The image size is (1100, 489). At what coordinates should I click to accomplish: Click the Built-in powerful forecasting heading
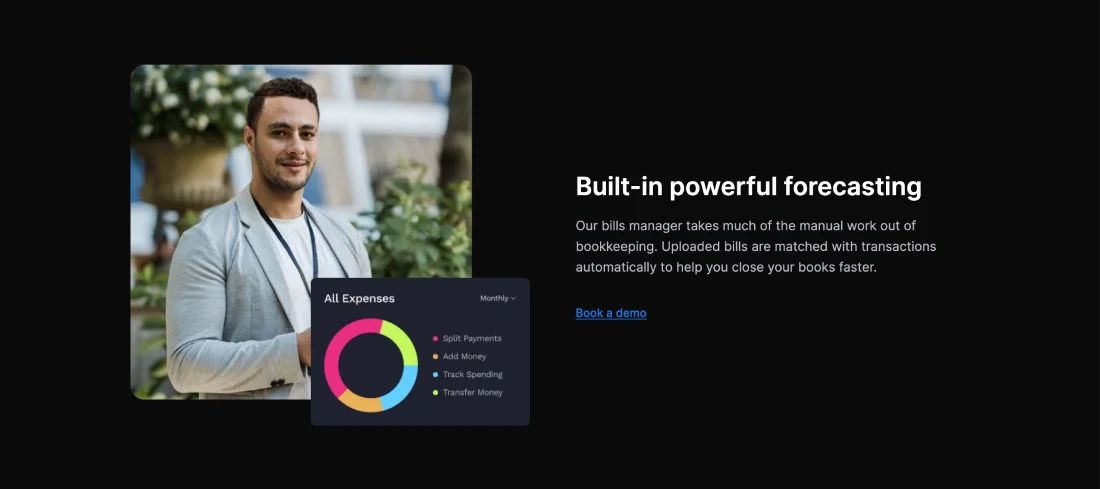749,187
